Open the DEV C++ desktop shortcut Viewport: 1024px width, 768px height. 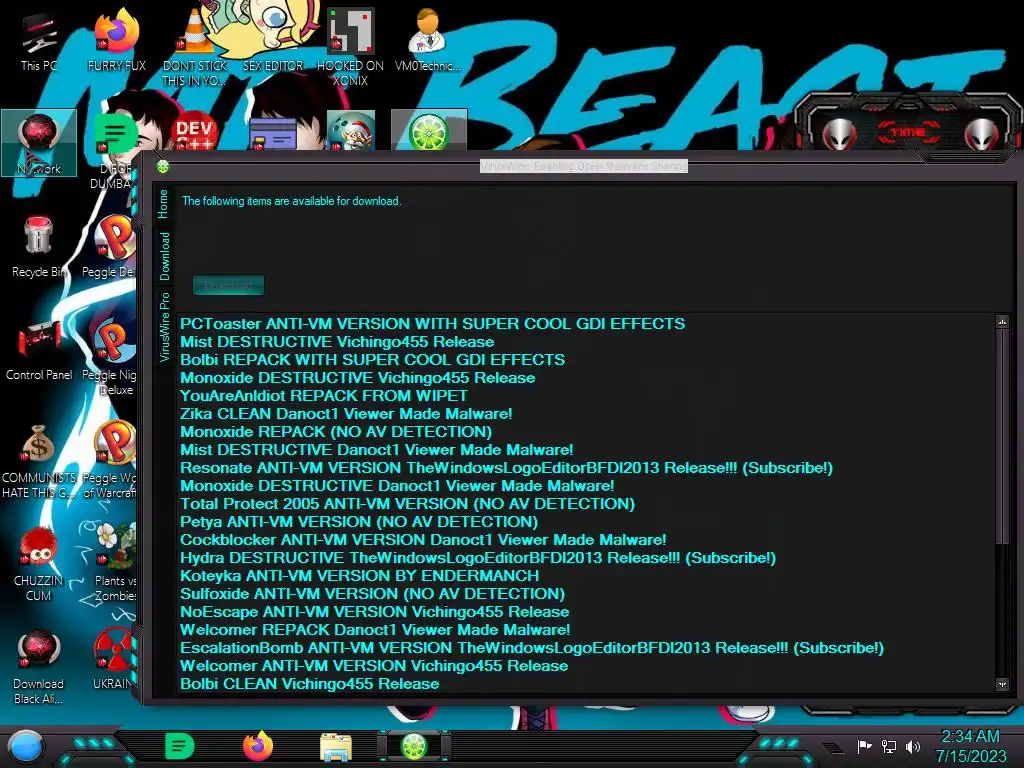coord(194,133)
